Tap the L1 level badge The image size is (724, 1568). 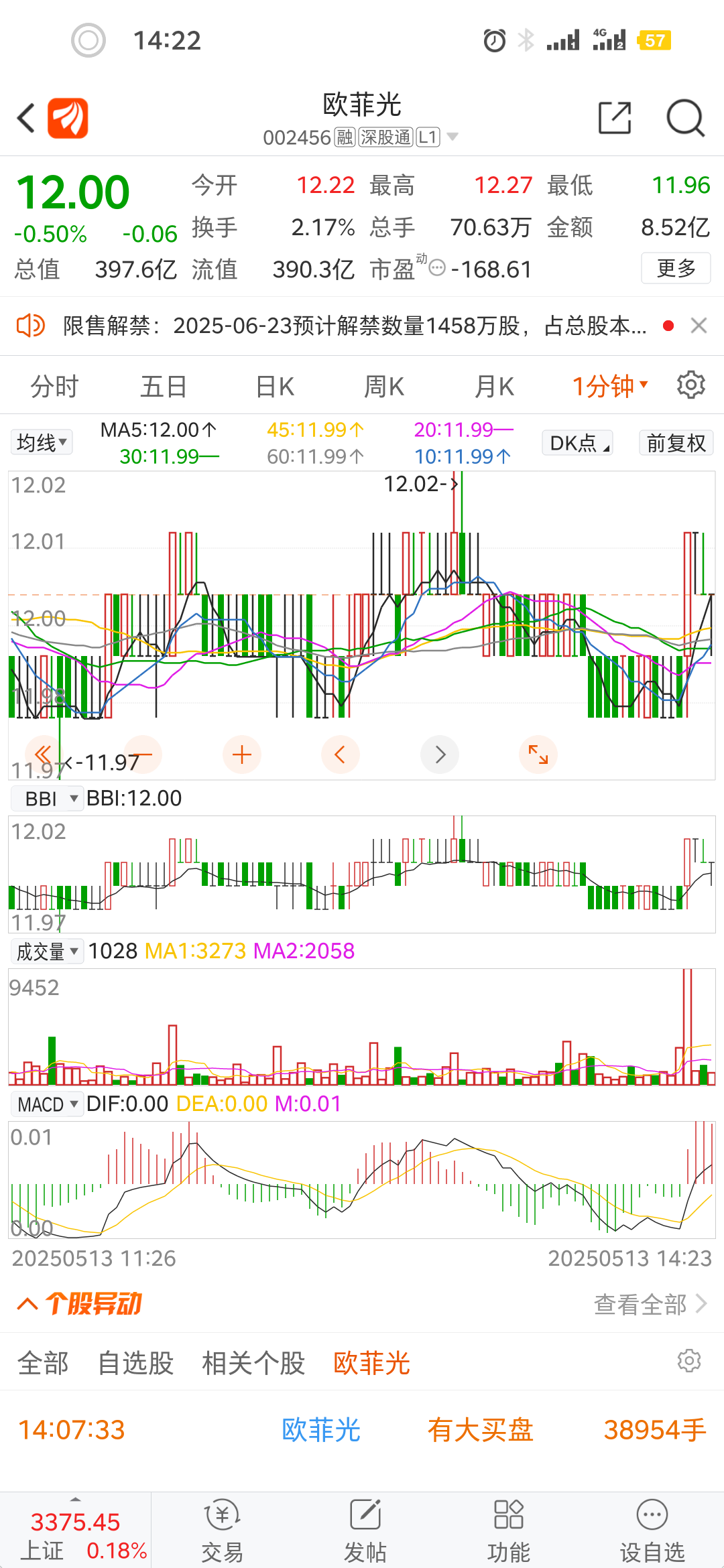428,137
